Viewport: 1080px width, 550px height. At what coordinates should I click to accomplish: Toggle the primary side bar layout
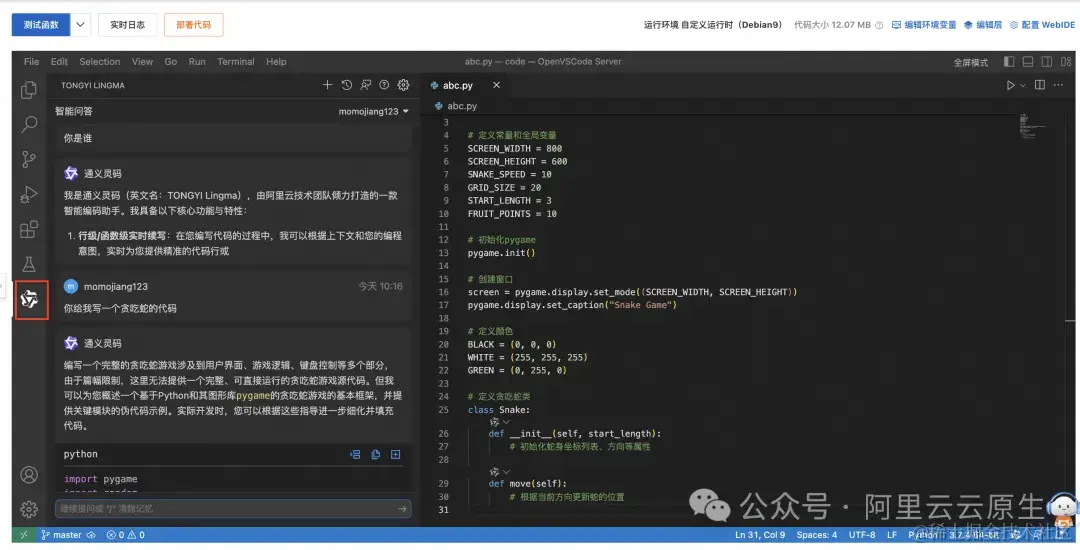pyautogui.click(x=1009, y=62)
